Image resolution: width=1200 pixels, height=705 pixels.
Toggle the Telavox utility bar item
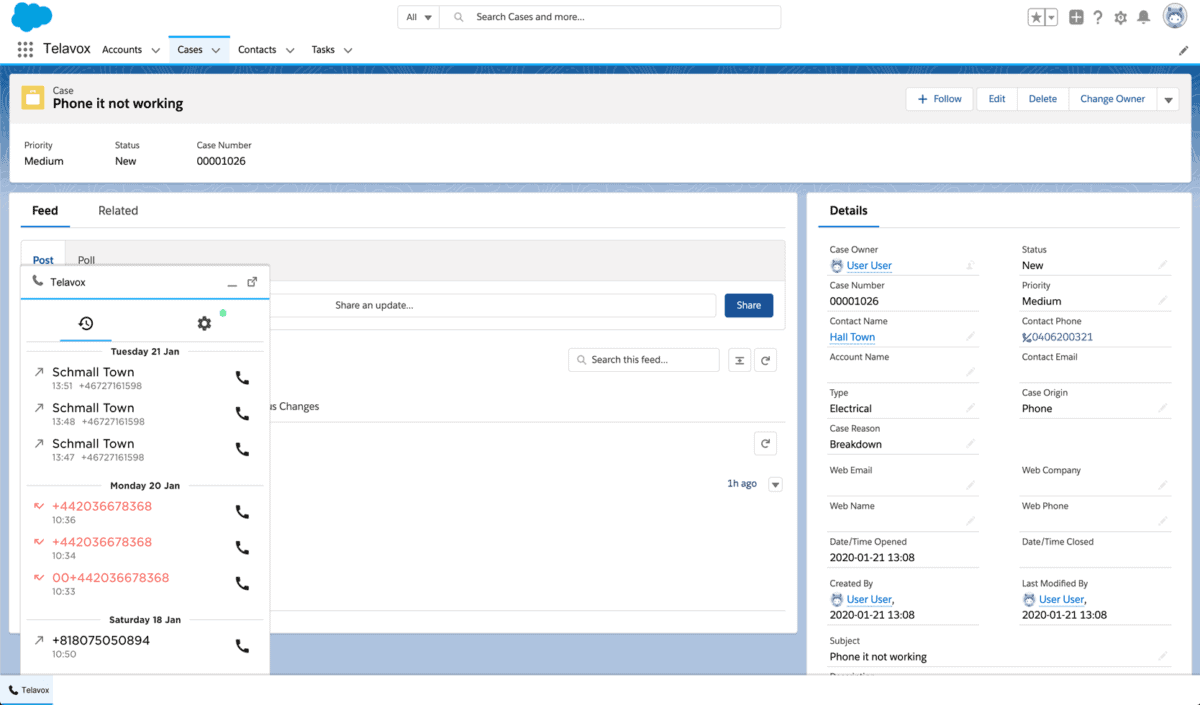27,690
